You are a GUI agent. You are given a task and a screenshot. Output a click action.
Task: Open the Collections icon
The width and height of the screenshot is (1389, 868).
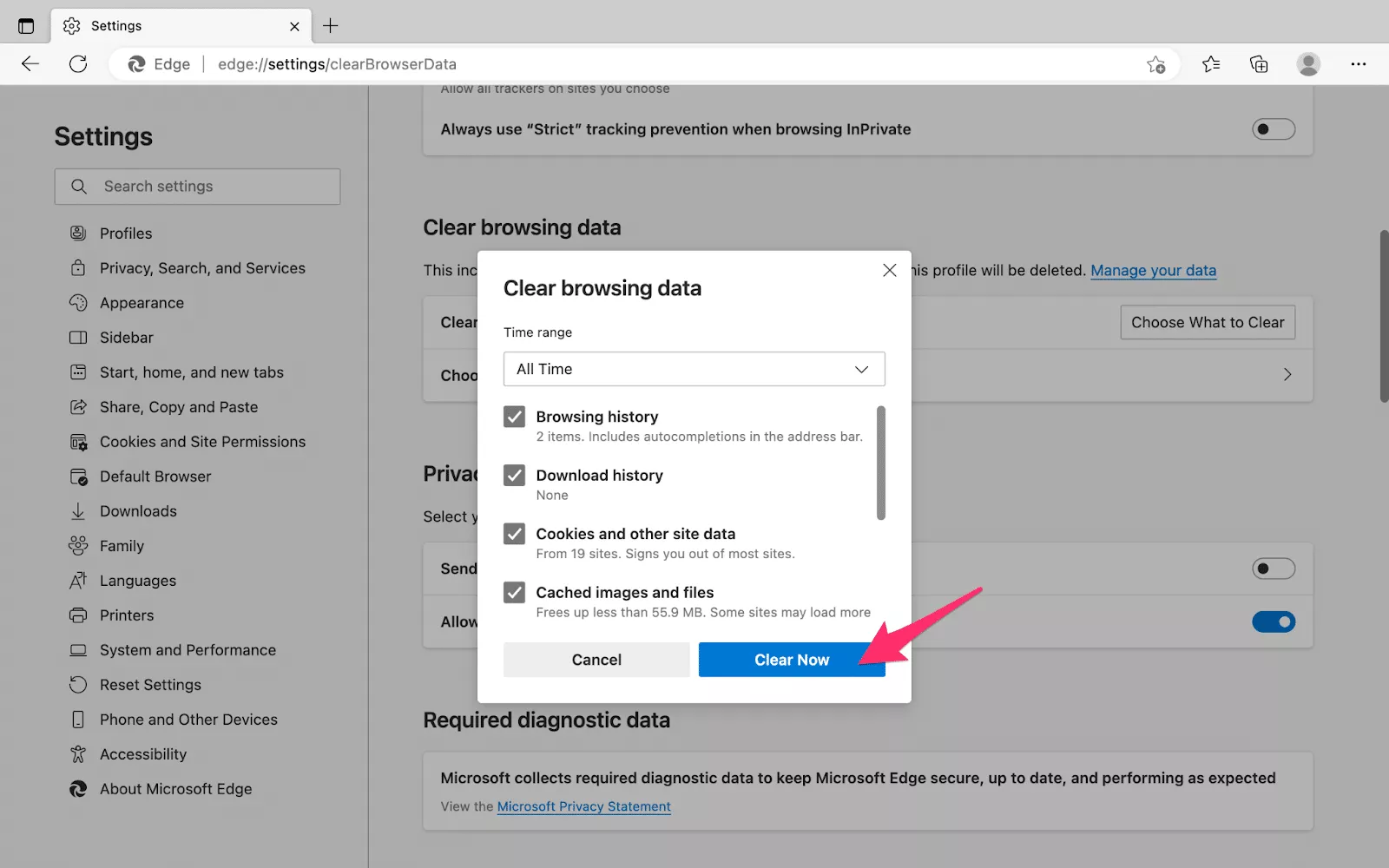[1259, 63]
